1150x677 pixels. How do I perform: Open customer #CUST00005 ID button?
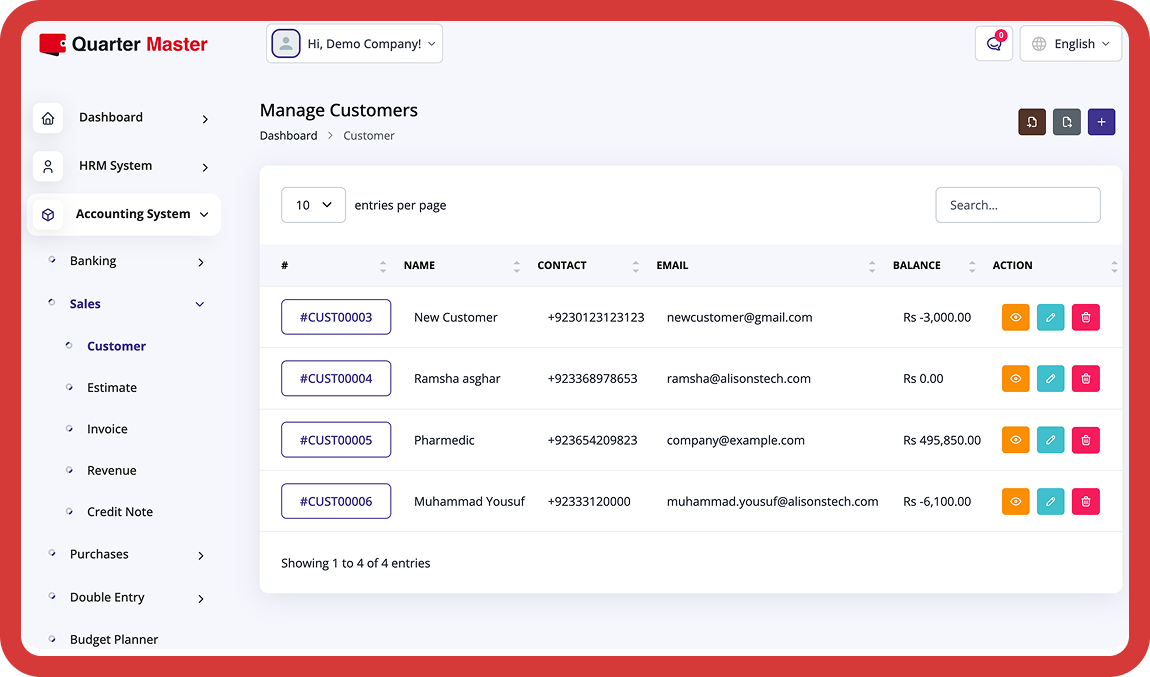point(336,440)
